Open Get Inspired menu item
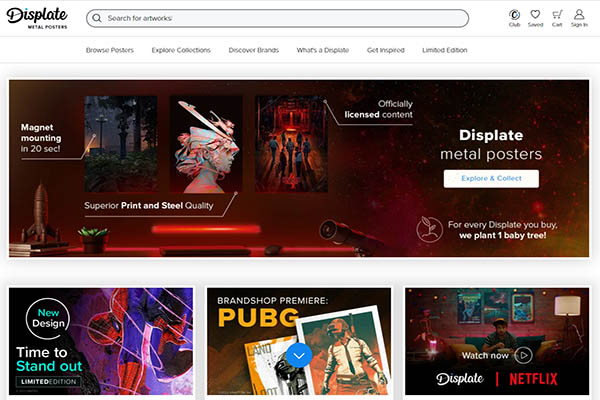Screen dimensions: 600x400 pos(386,50)
